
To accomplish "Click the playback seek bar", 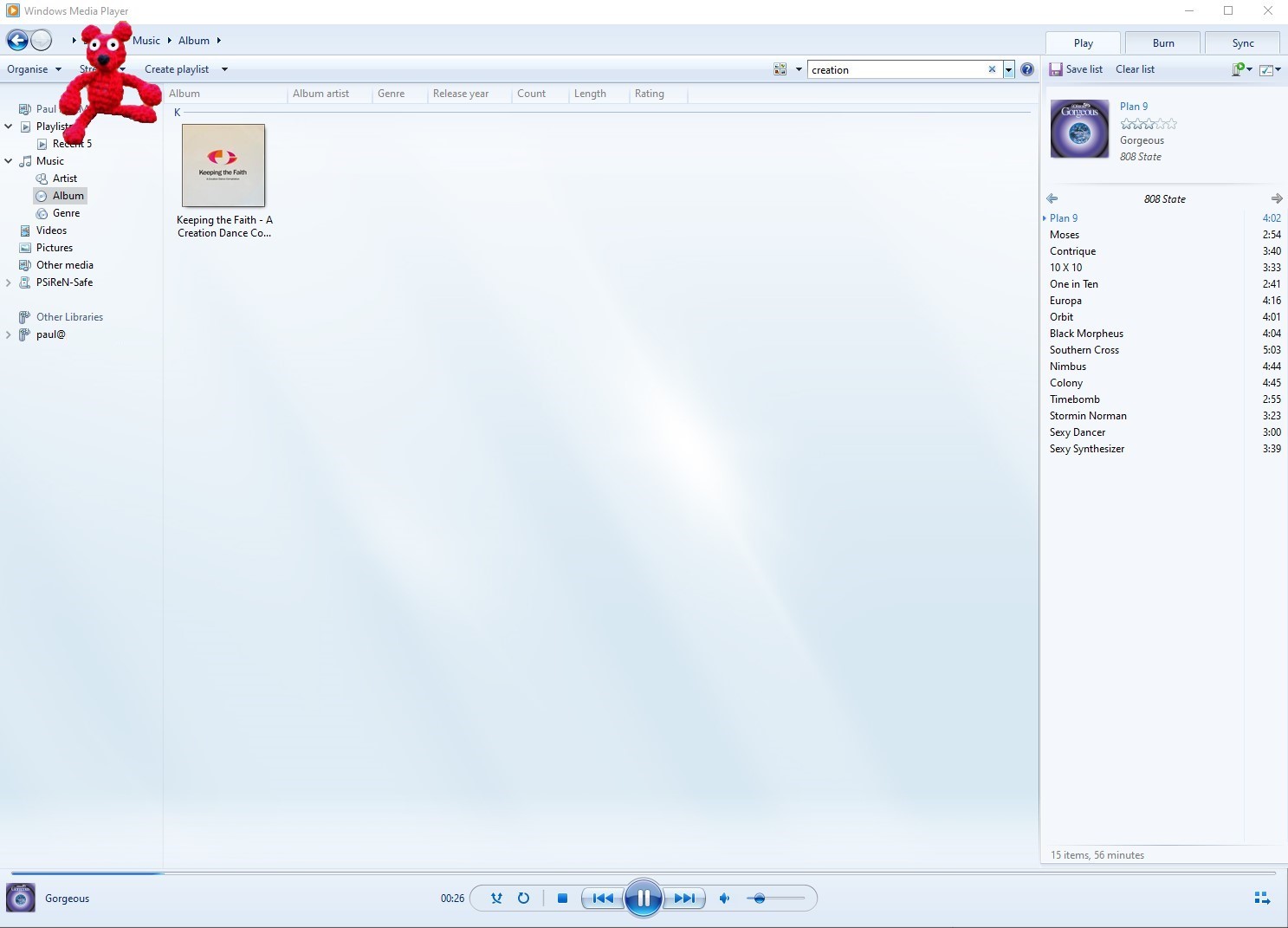I will click(x=644, y=873).
